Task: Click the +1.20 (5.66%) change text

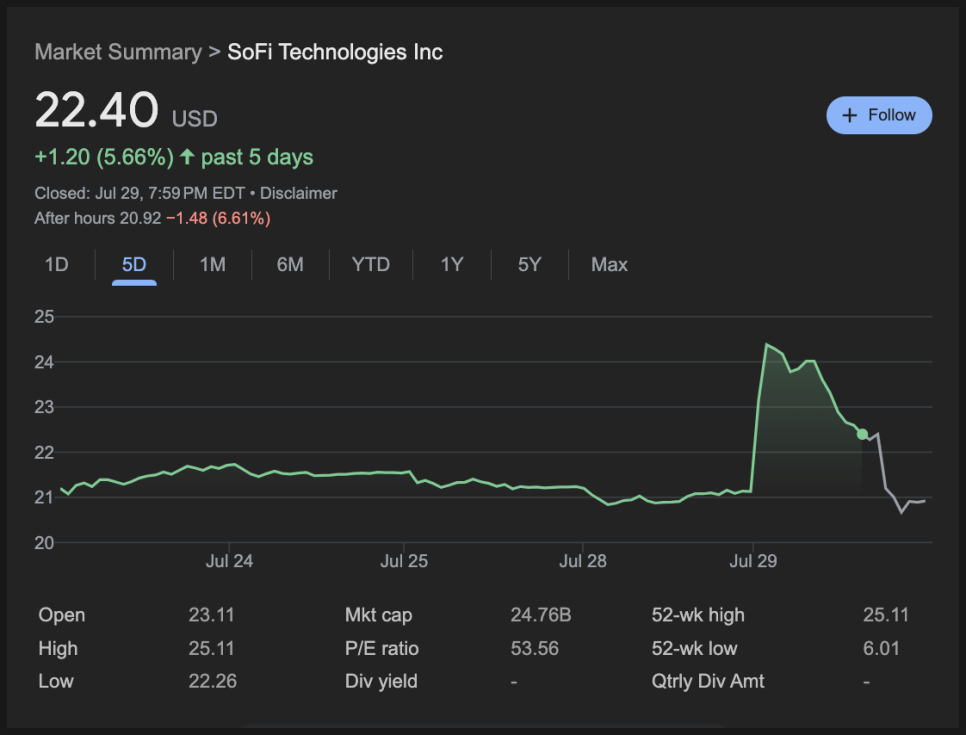Action: (104, 156)
